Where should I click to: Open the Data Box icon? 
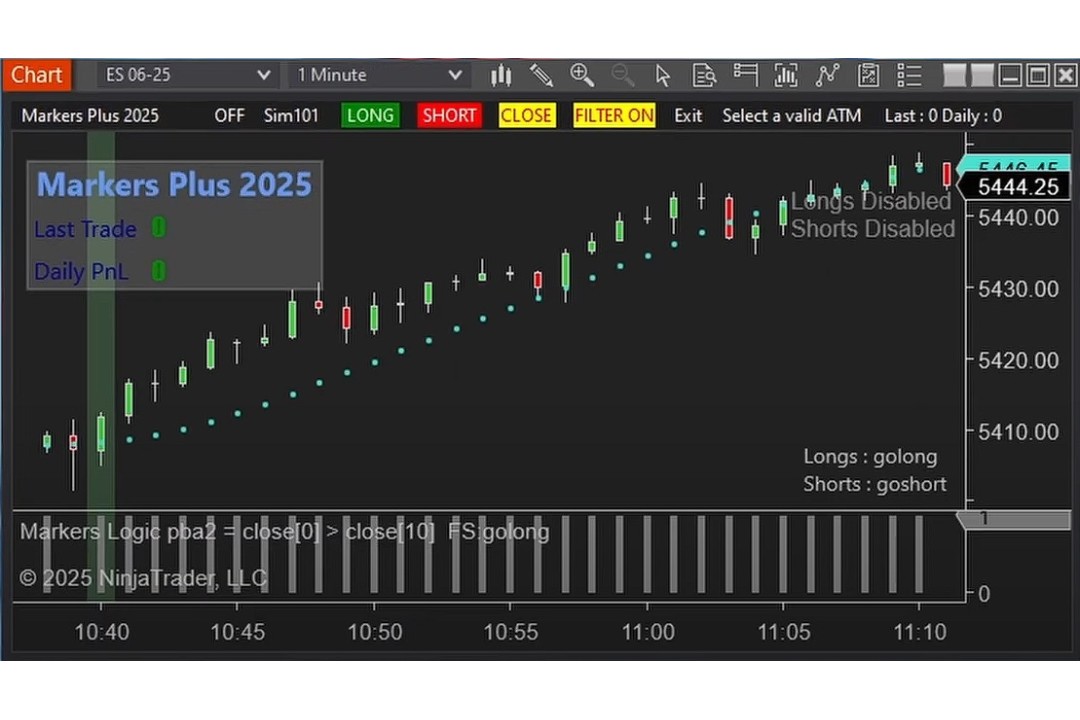click(704, 75)
